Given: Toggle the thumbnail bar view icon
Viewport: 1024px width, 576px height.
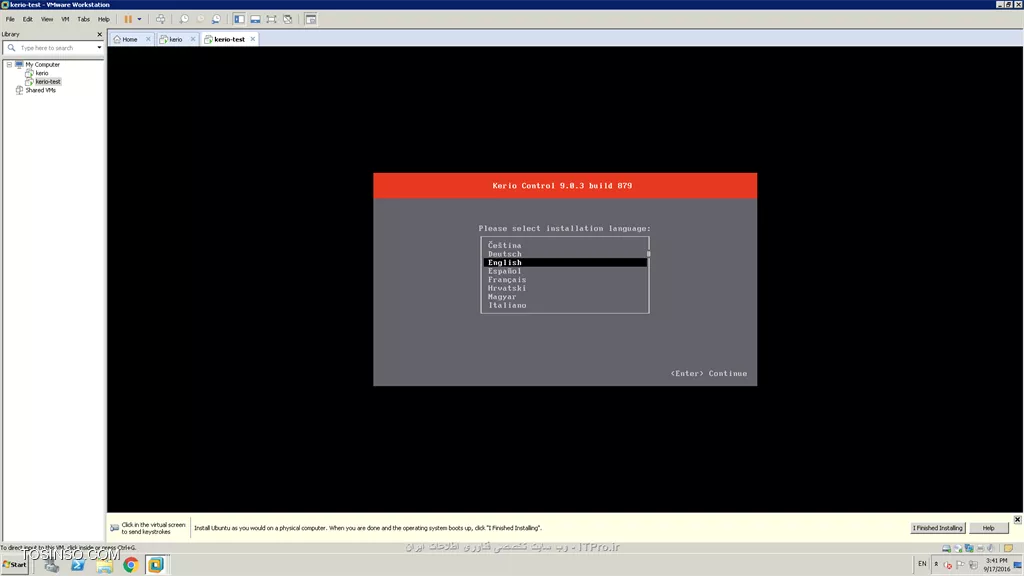Looking at the screenshot, I should tap(255, 19).
